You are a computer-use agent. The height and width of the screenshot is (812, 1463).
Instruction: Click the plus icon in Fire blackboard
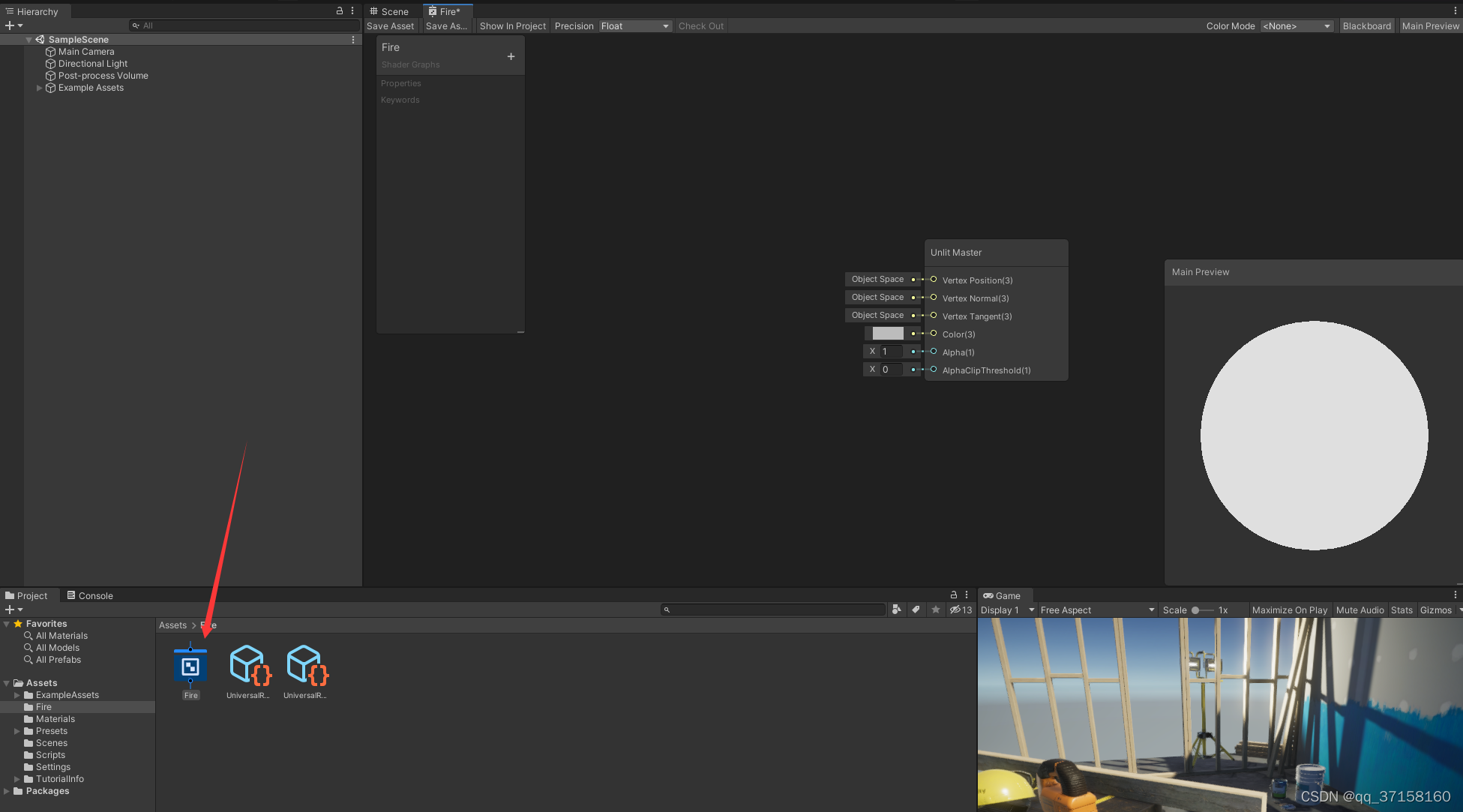511,56
